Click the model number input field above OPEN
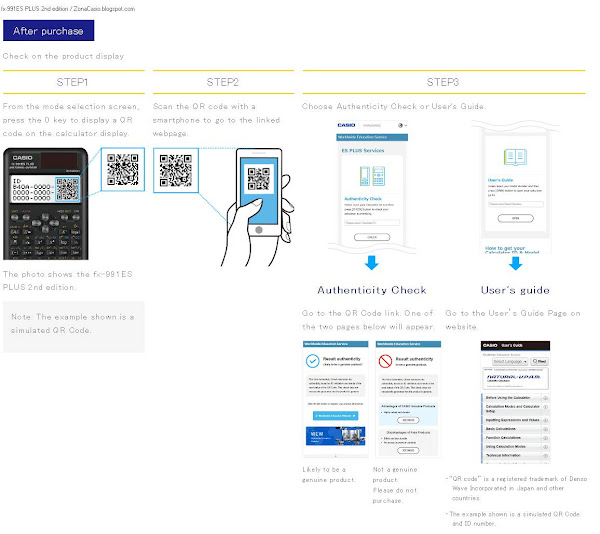The image size is (600, 534). (x=515, y=204)
